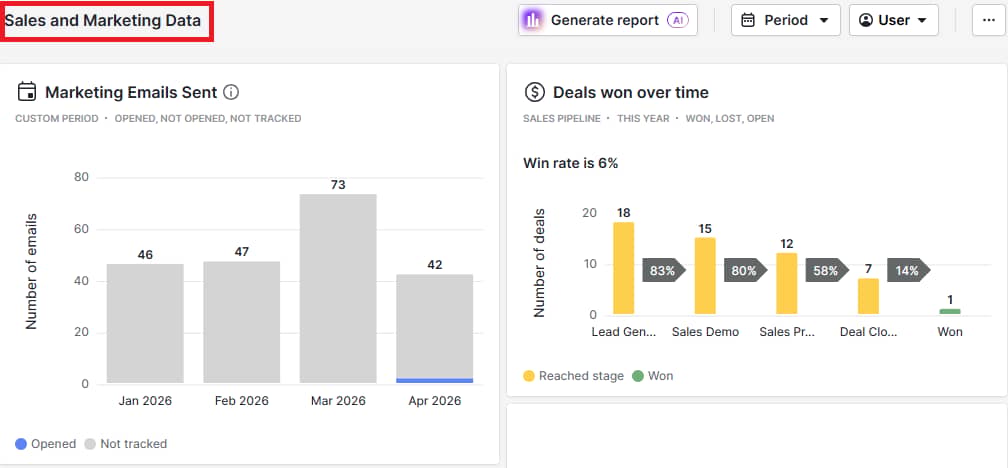This screenshot has height=468, width=1008.
Task: Click the Sales Demo yellow bar showing 15
Action: pyautogui.click(x=705, y=276)
